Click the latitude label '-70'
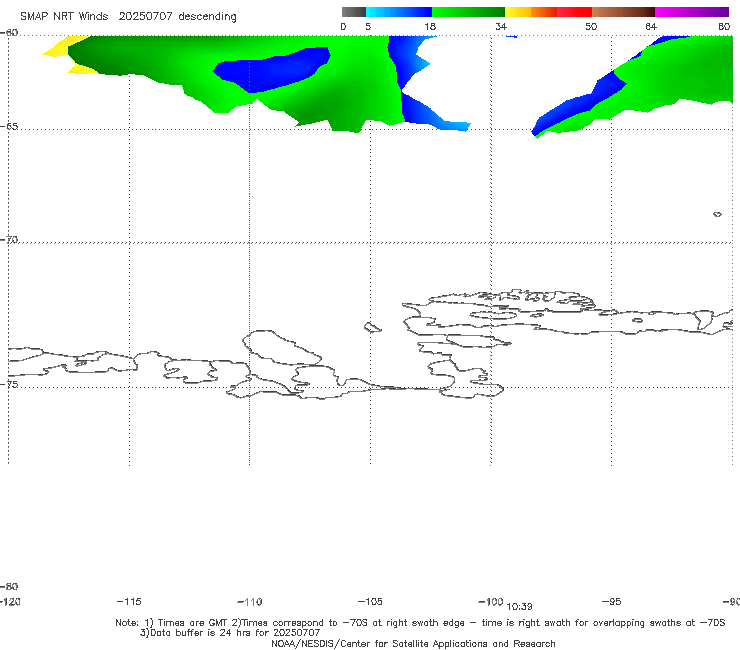 [9, 240]
